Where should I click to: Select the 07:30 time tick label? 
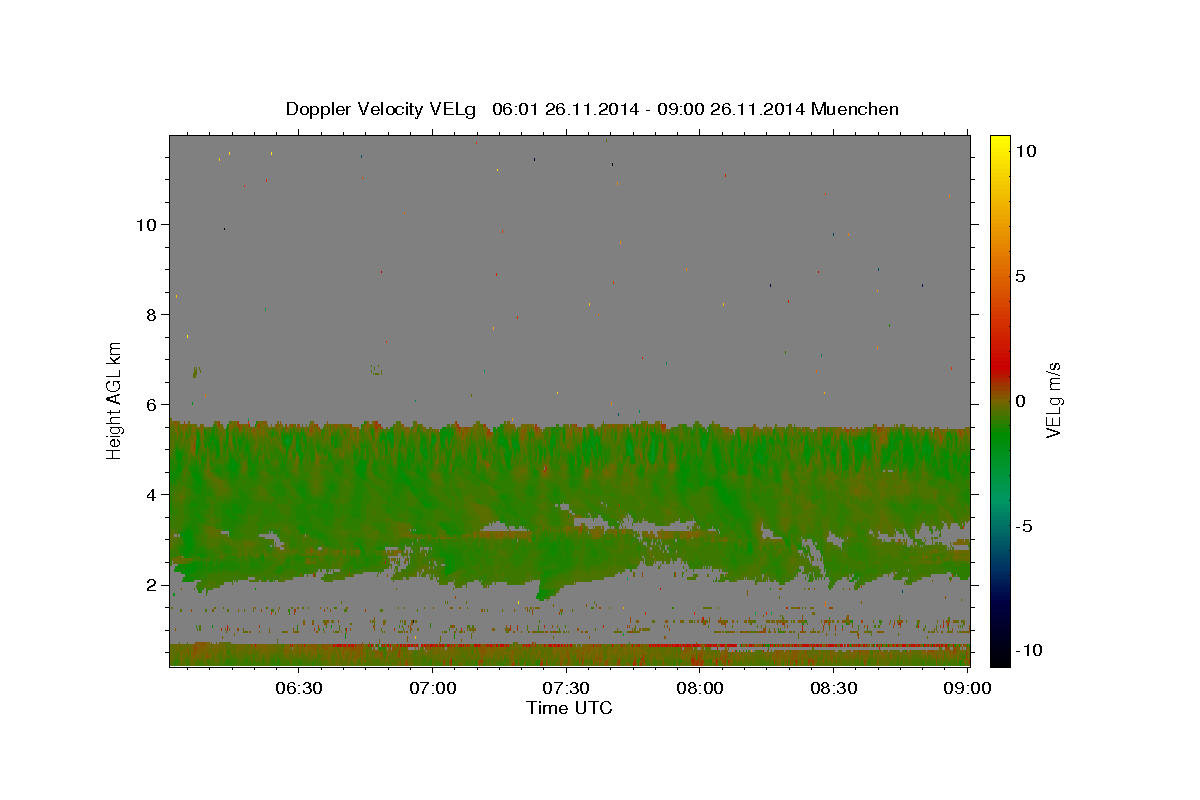pos(567,688)
